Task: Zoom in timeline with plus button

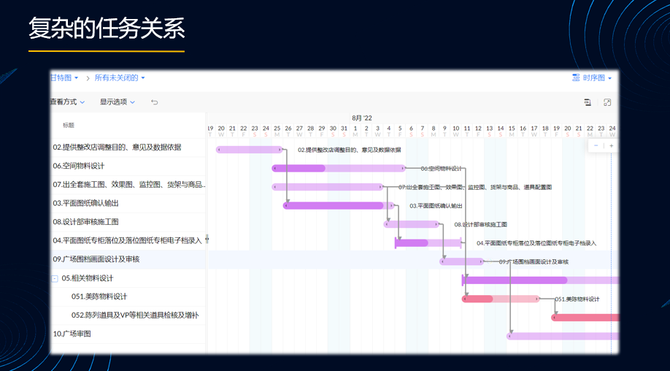Action: (x=611, y=146)
